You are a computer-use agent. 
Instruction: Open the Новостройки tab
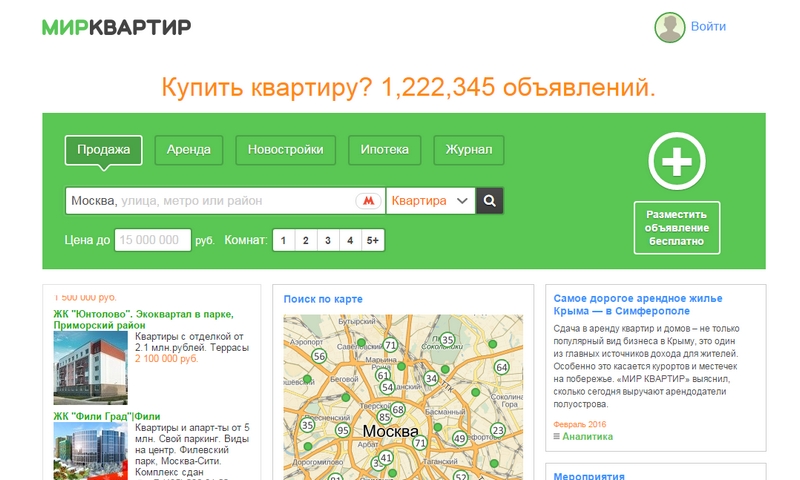coord(285,150)
